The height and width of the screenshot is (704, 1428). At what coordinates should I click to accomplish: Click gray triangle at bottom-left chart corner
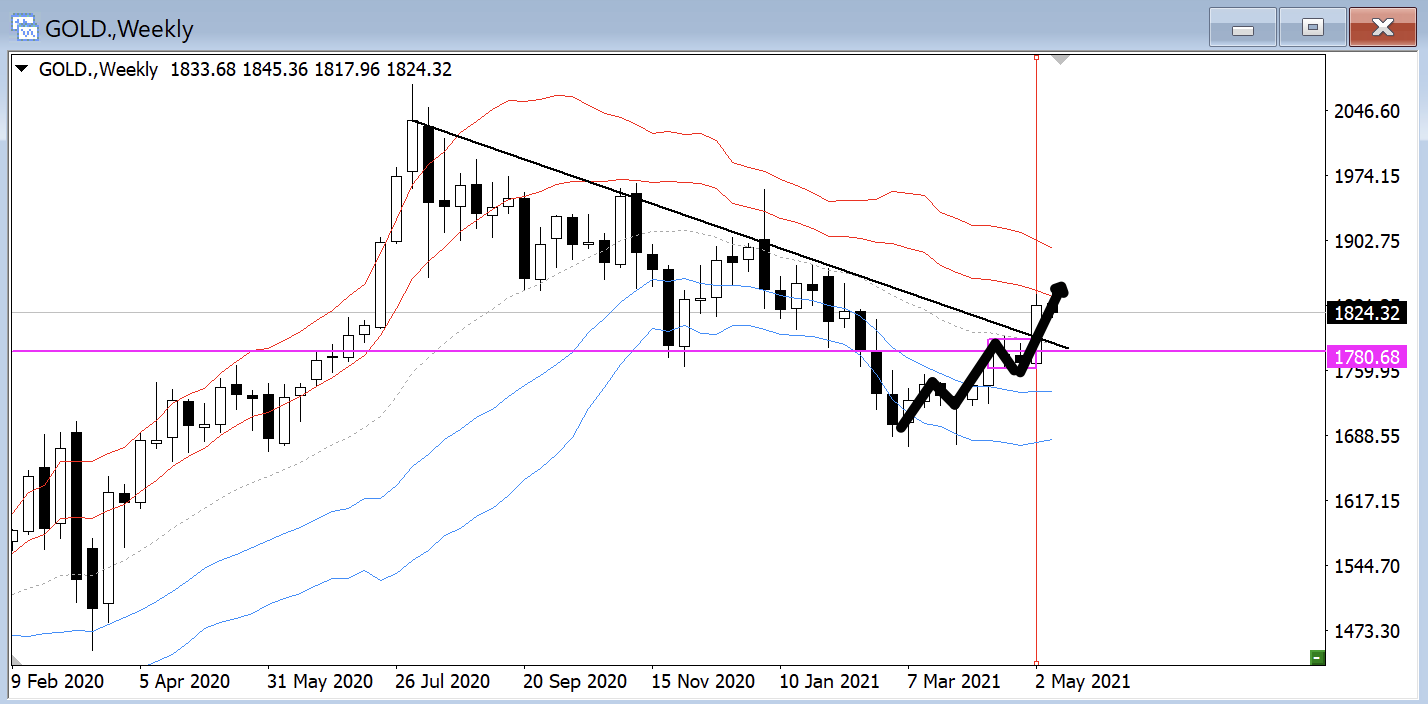[16, 660]
